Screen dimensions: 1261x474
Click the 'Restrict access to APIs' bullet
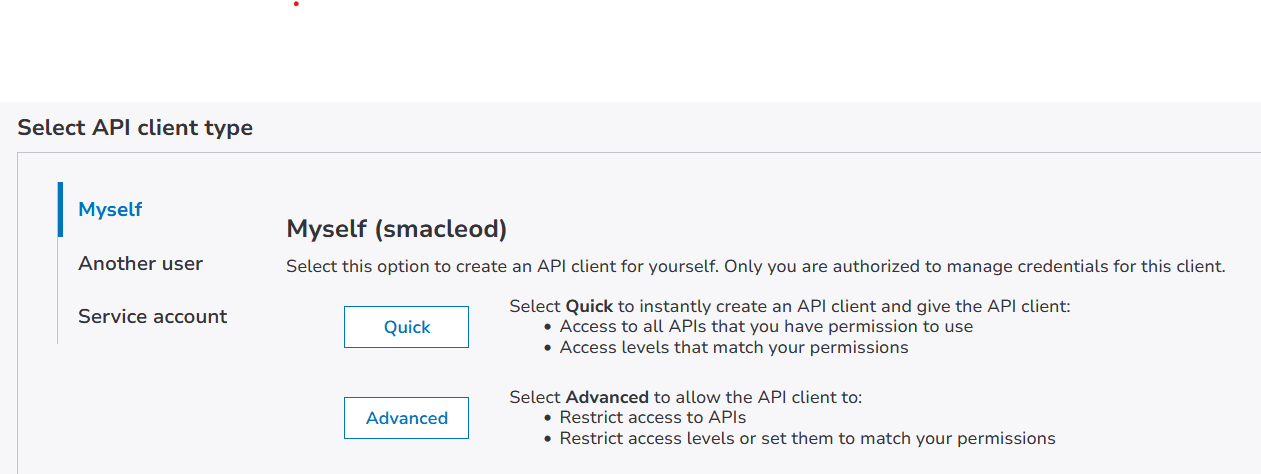tap(653, 417)
